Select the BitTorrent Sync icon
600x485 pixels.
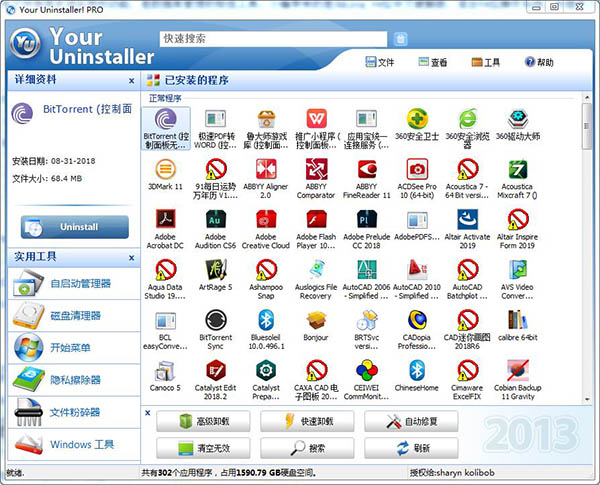click(x=215, y=320)
